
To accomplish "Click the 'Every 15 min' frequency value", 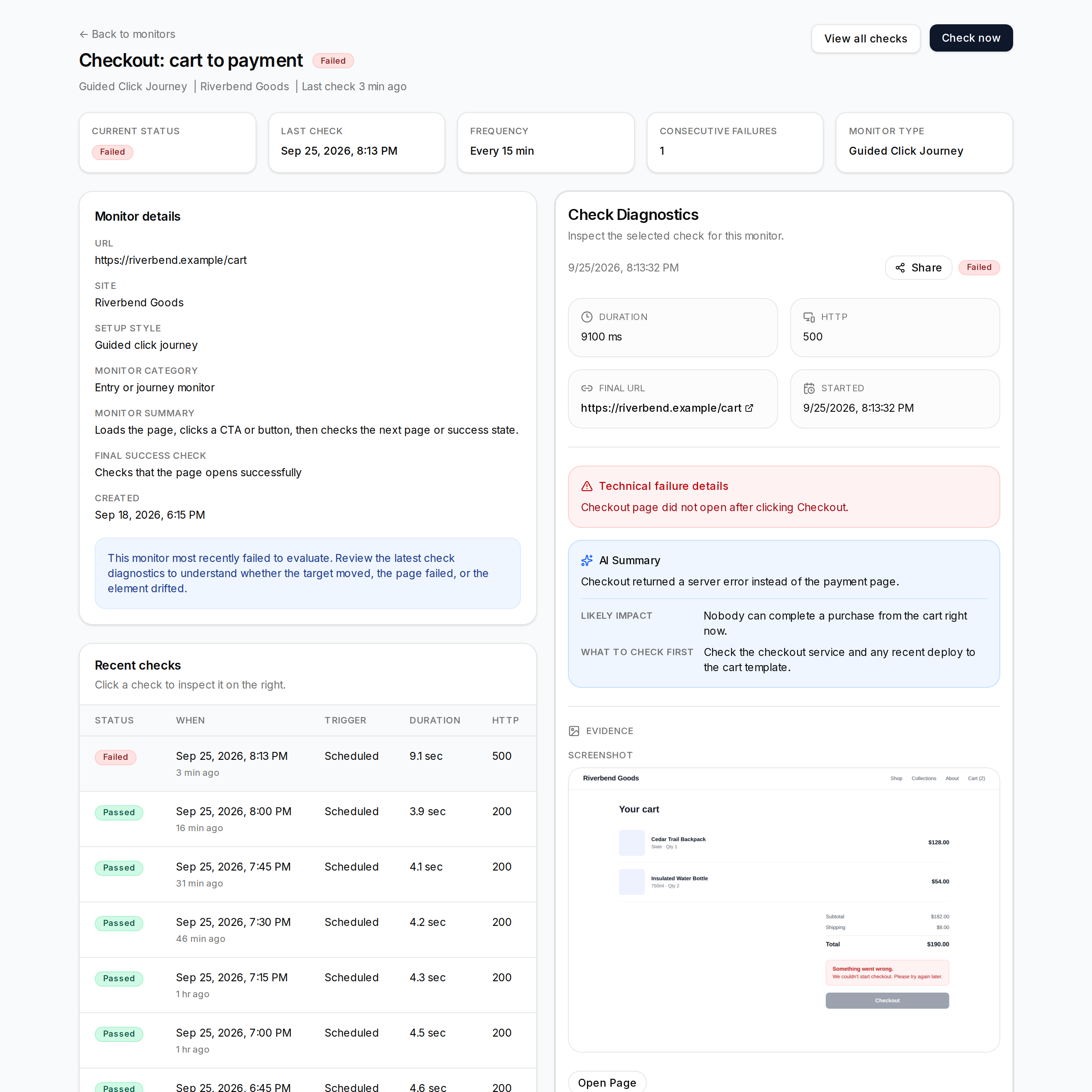I will [x=502, y=151].
